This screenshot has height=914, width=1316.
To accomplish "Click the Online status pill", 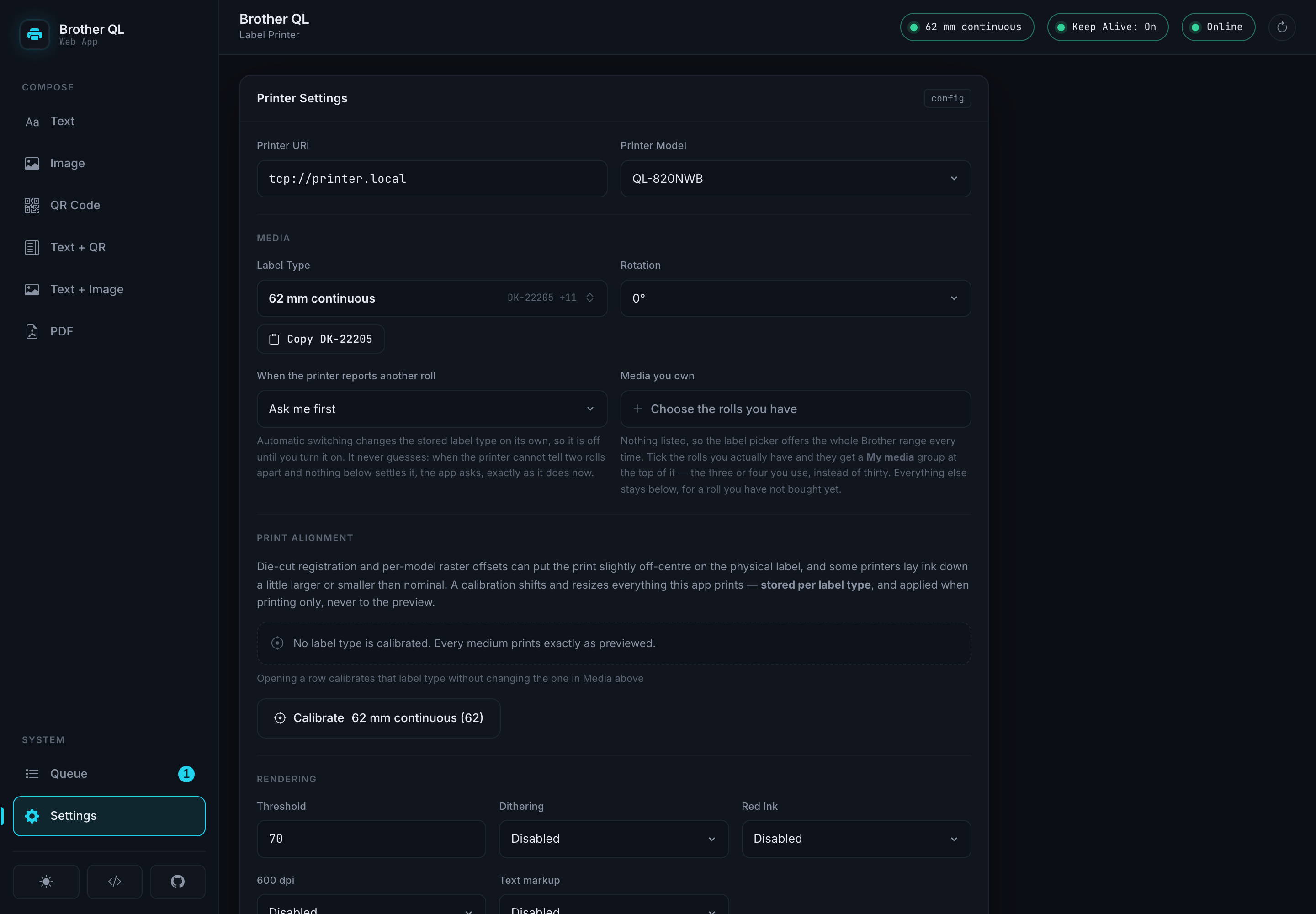I will 1218,27.
